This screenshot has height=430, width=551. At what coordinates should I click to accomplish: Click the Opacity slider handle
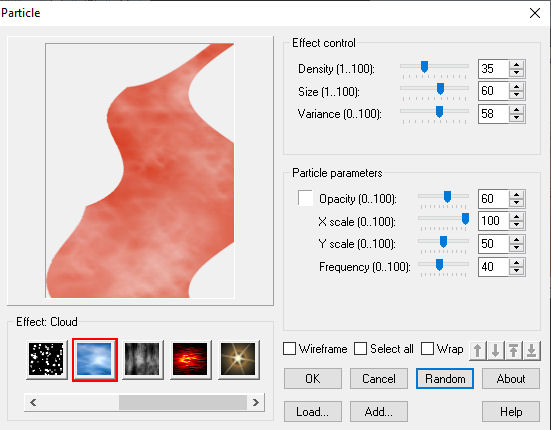pyautogui.click(x=447, y=197)
